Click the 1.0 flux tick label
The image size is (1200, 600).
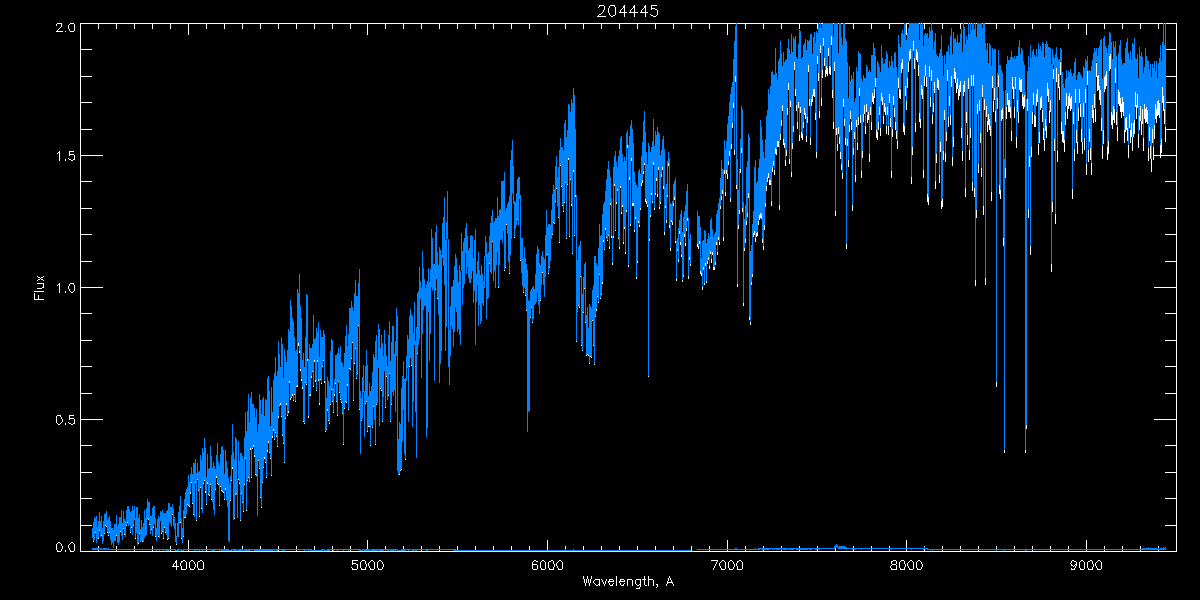[64, 288]
